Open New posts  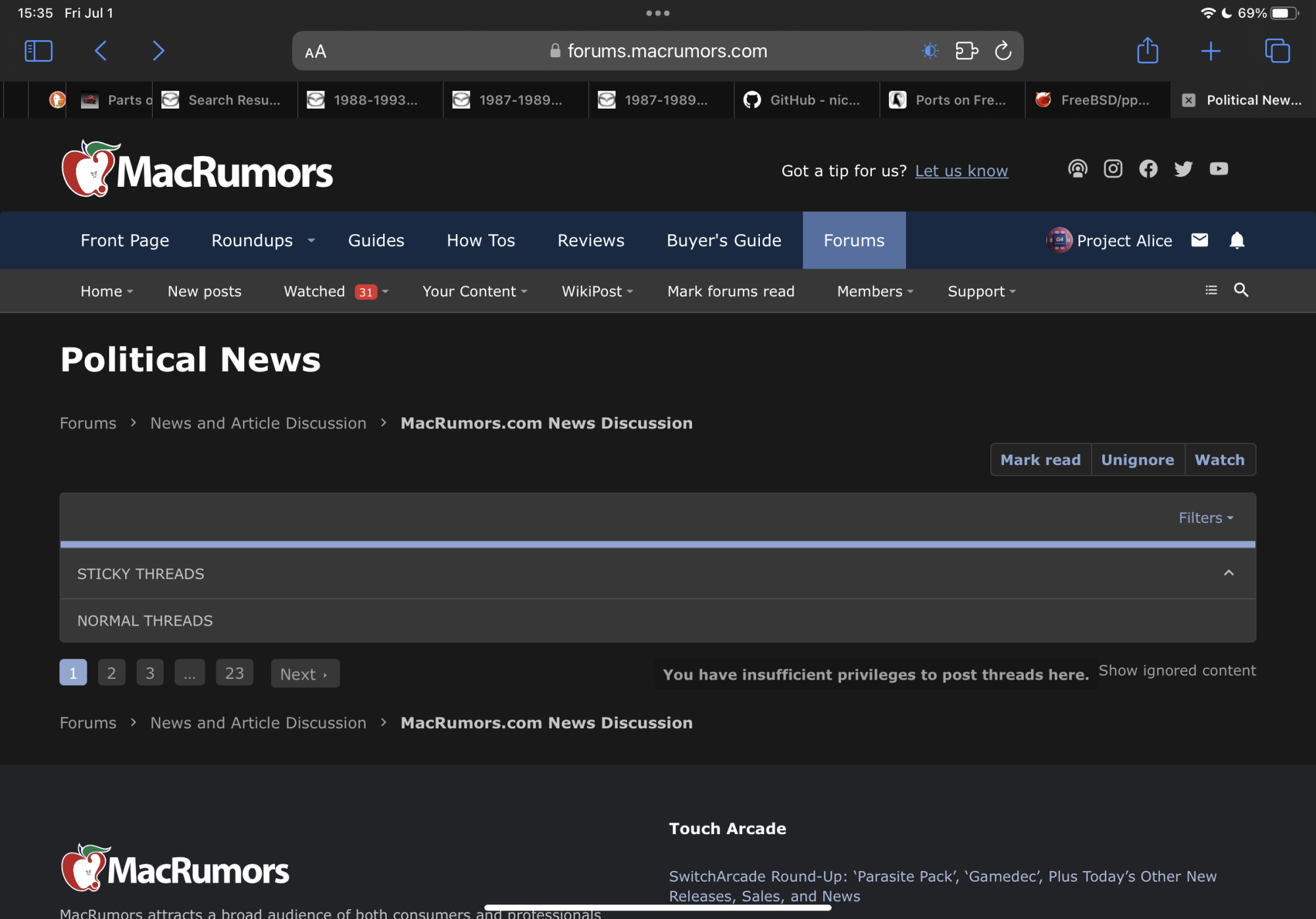205,291
